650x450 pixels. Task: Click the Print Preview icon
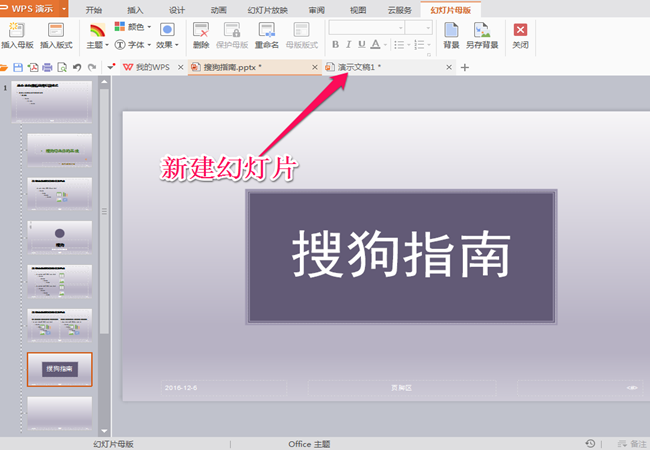tap(62, 67)
